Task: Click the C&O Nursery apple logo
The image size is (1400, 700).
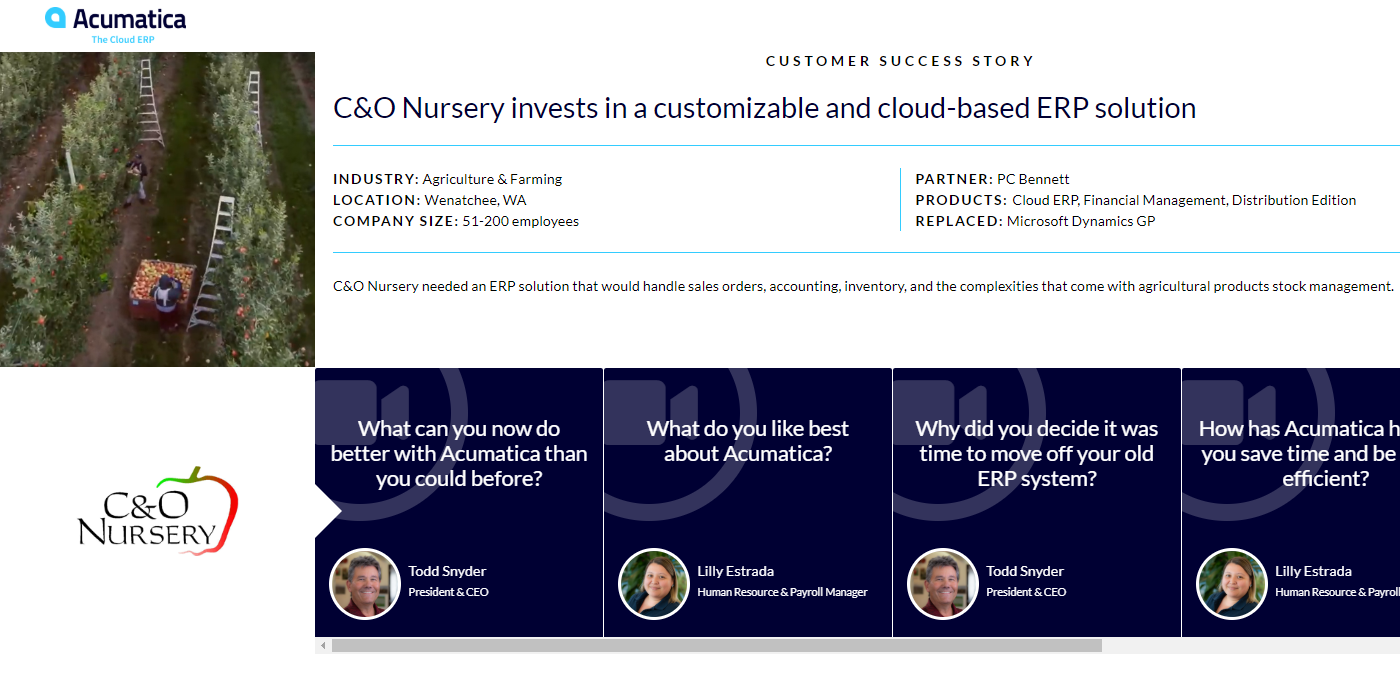Action: pos(159,511)
